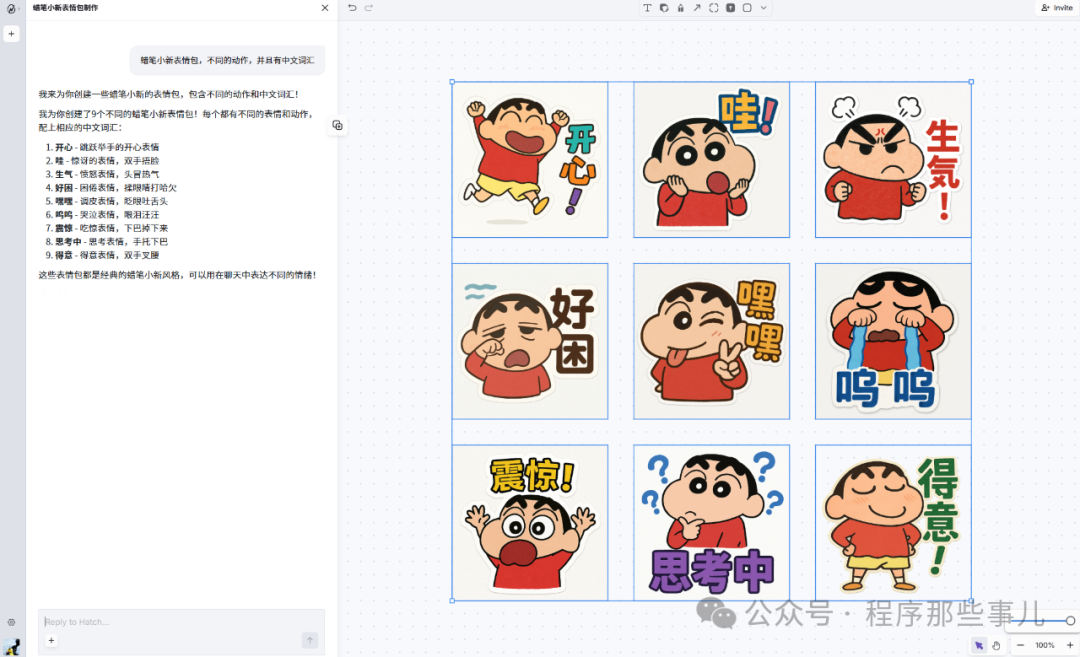Undo the last canvas action

tap(352, 8)
